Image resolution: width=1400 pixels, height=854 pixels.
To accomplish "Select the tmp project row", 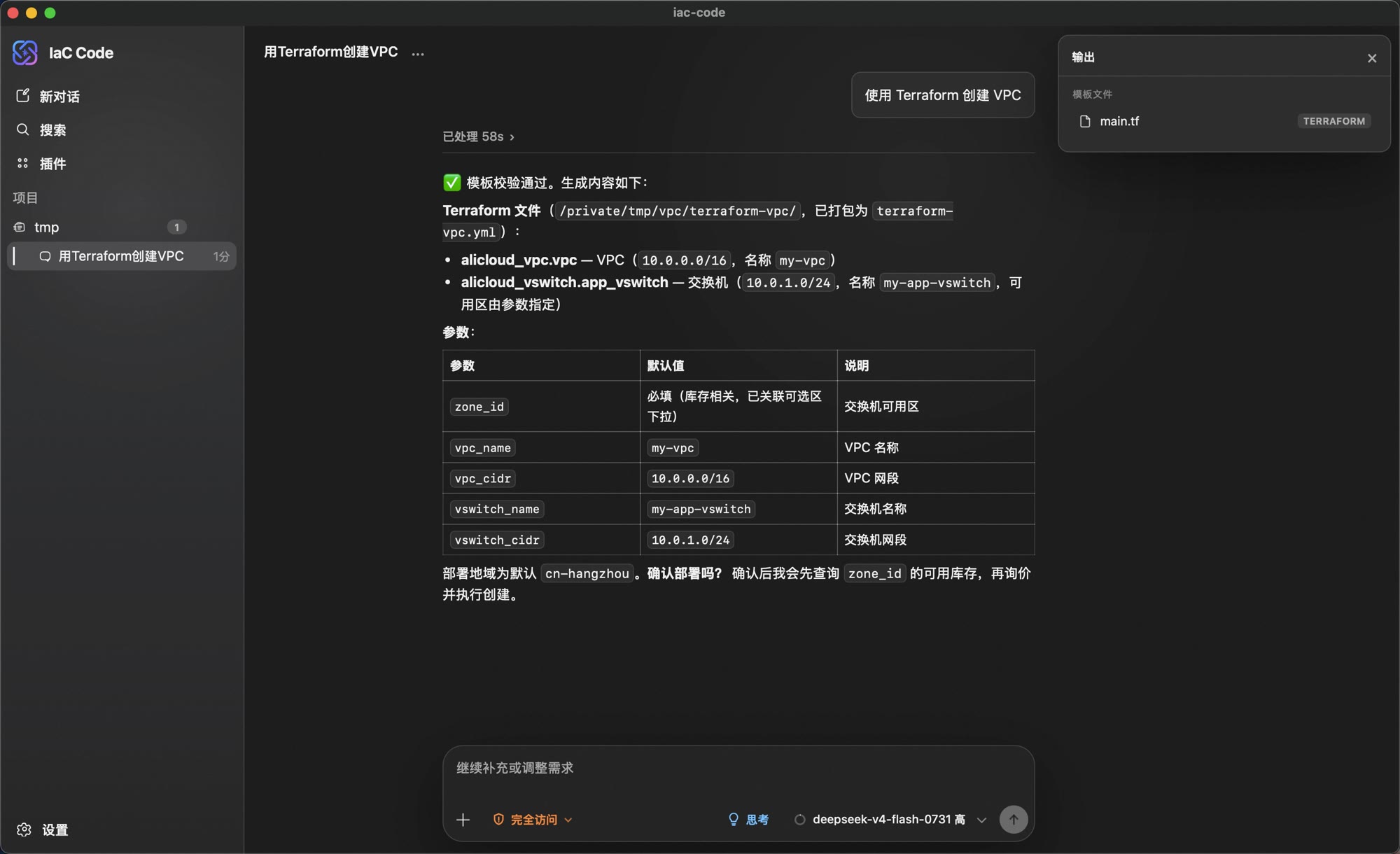I will [121, 227].
